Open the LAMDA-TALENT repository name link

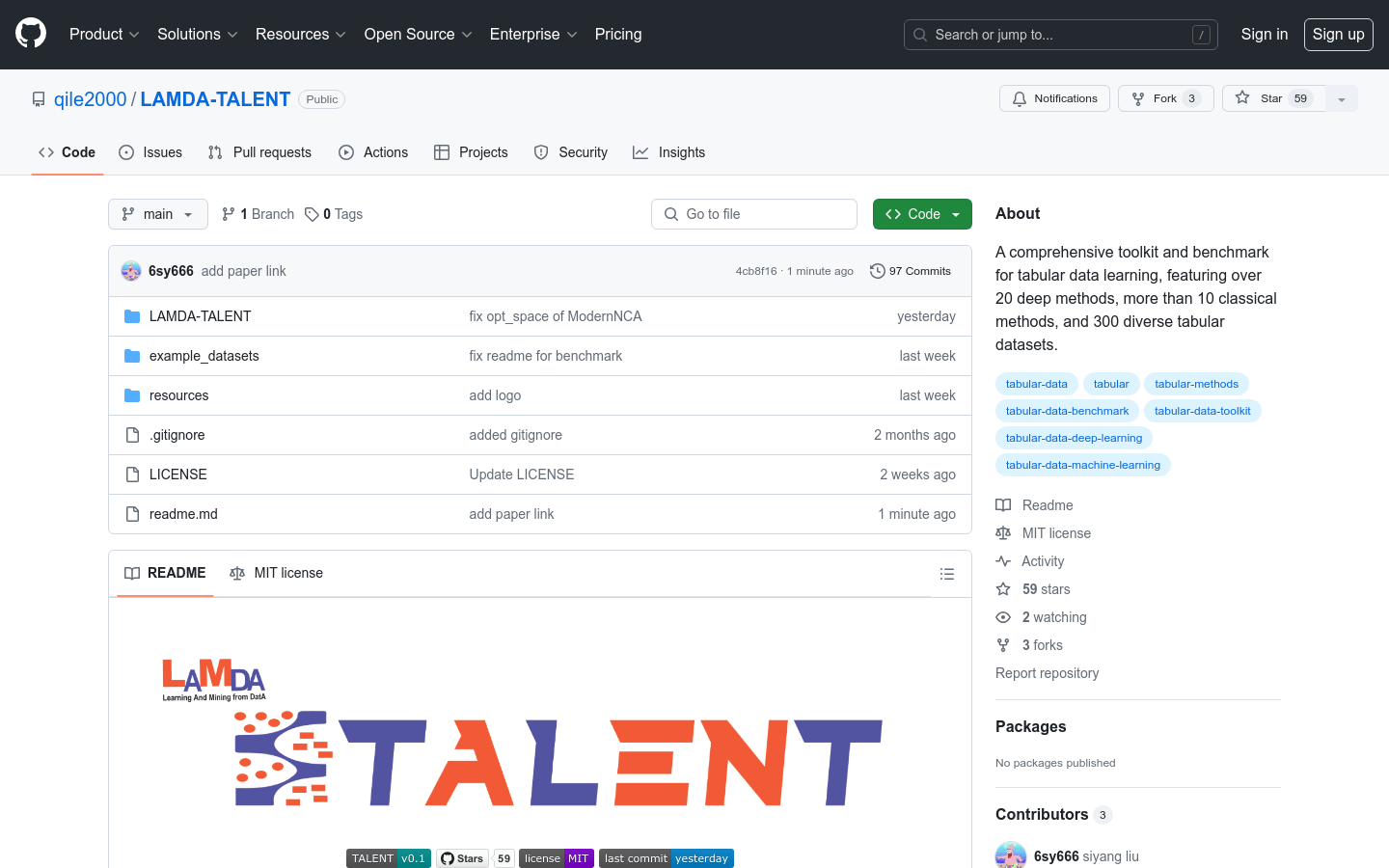215,99
